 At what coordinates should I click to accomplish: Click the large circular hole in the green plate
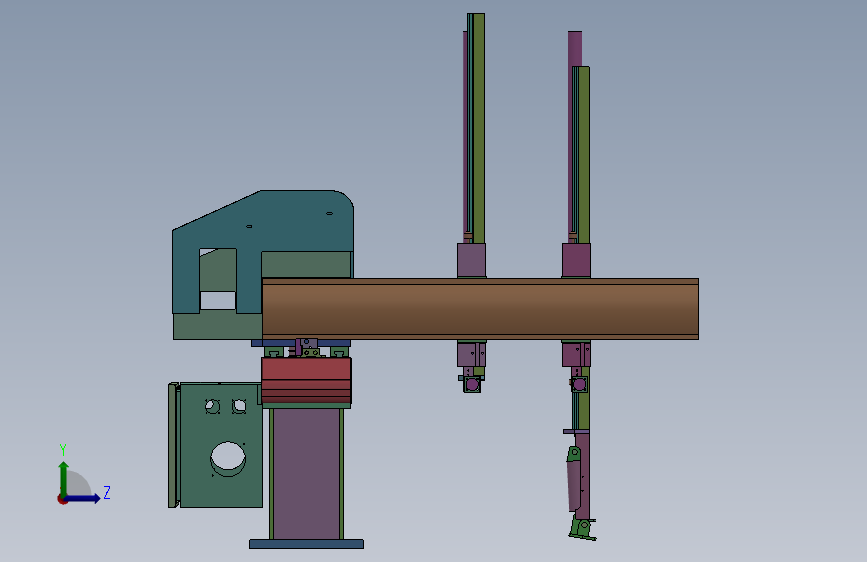[x=228, y=458]
